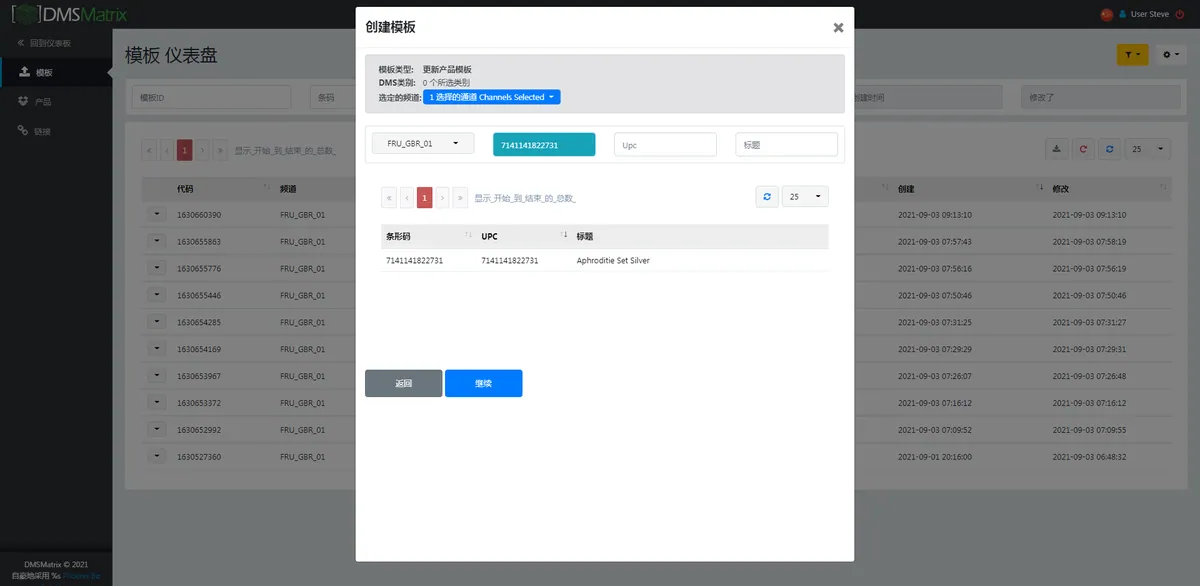Click the blue refresh icon in background toolbar

[x=1109, y=149]
